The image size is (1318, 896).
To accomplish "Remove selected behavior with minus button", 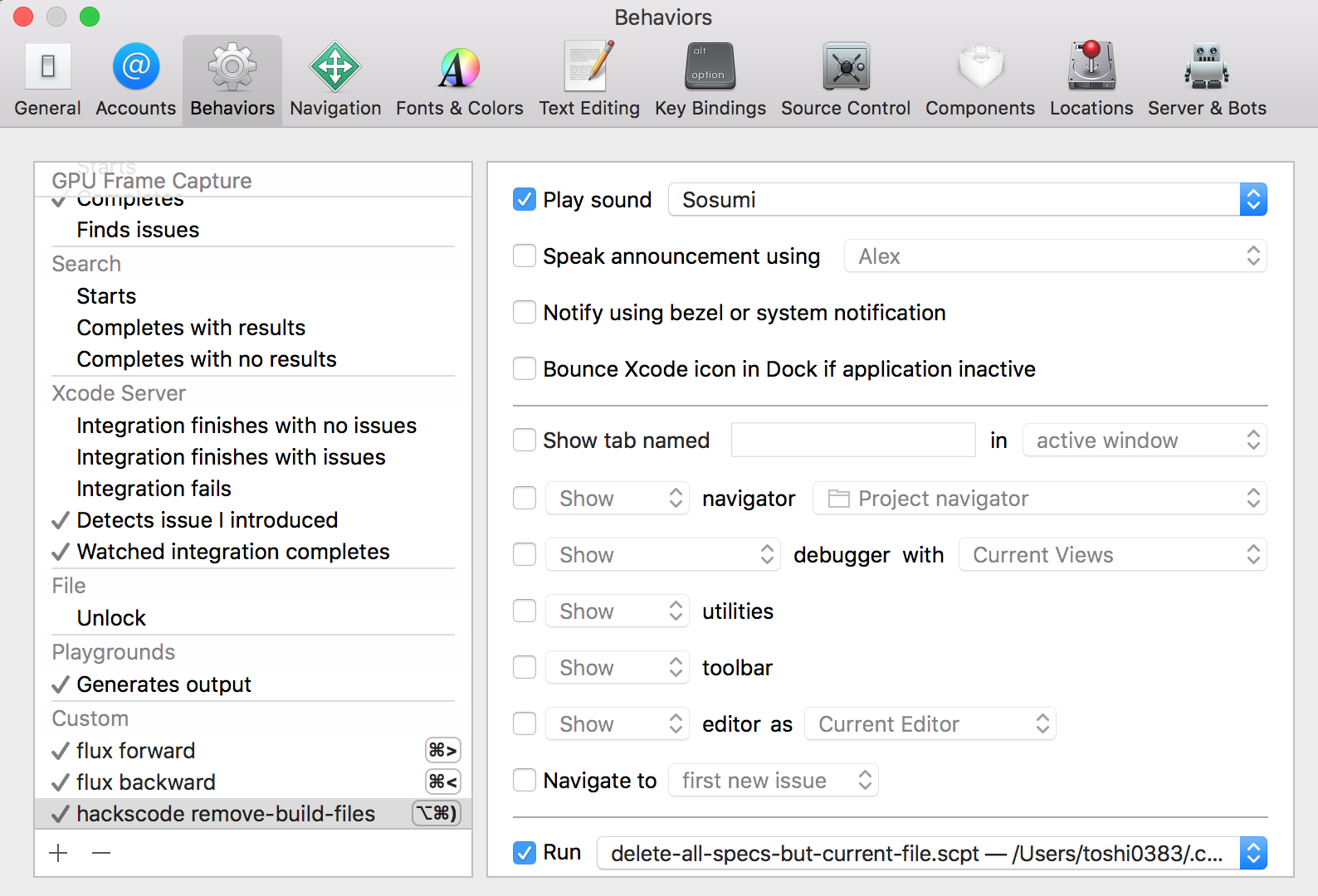I will [101, 853].
